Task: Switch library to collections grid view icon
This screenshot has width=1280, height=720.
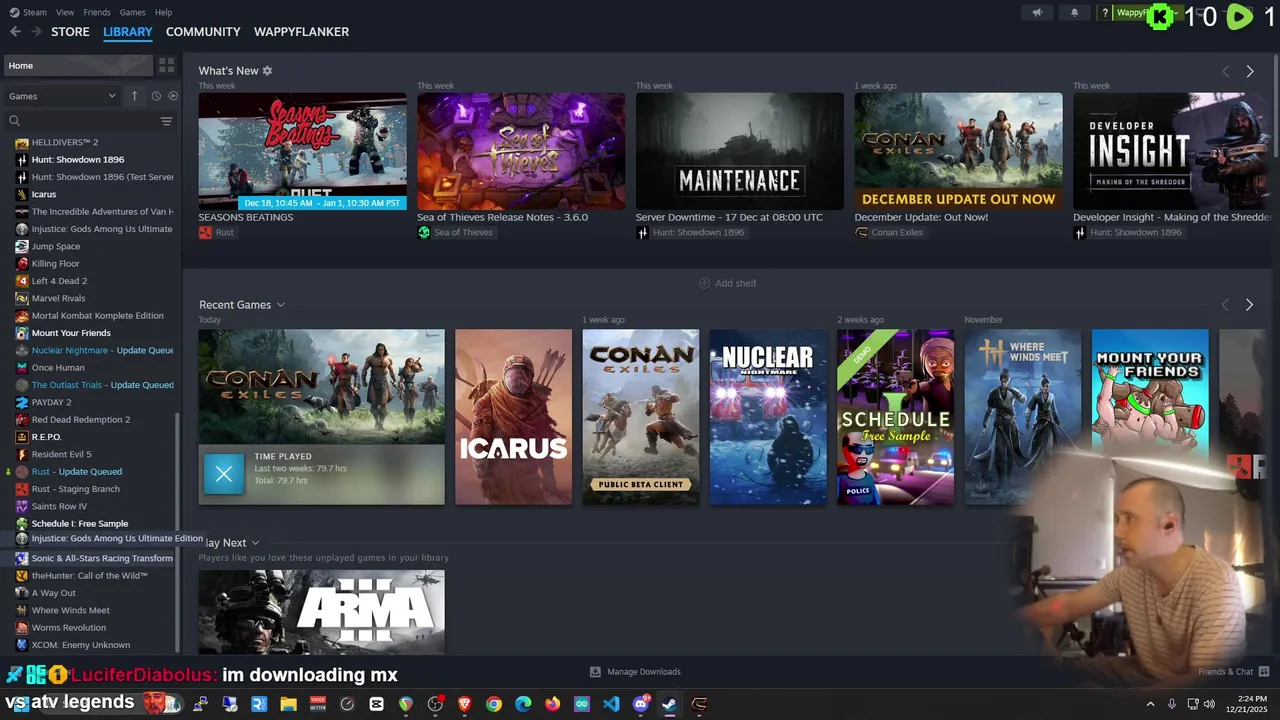Action: (166, 65)
